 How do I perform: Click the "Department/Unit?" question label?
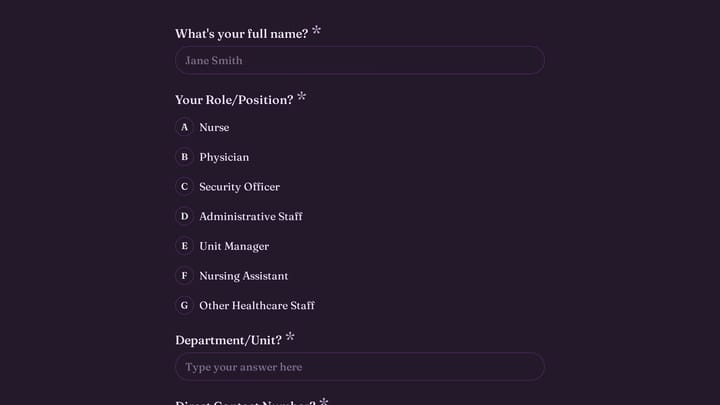coord(228,340)
